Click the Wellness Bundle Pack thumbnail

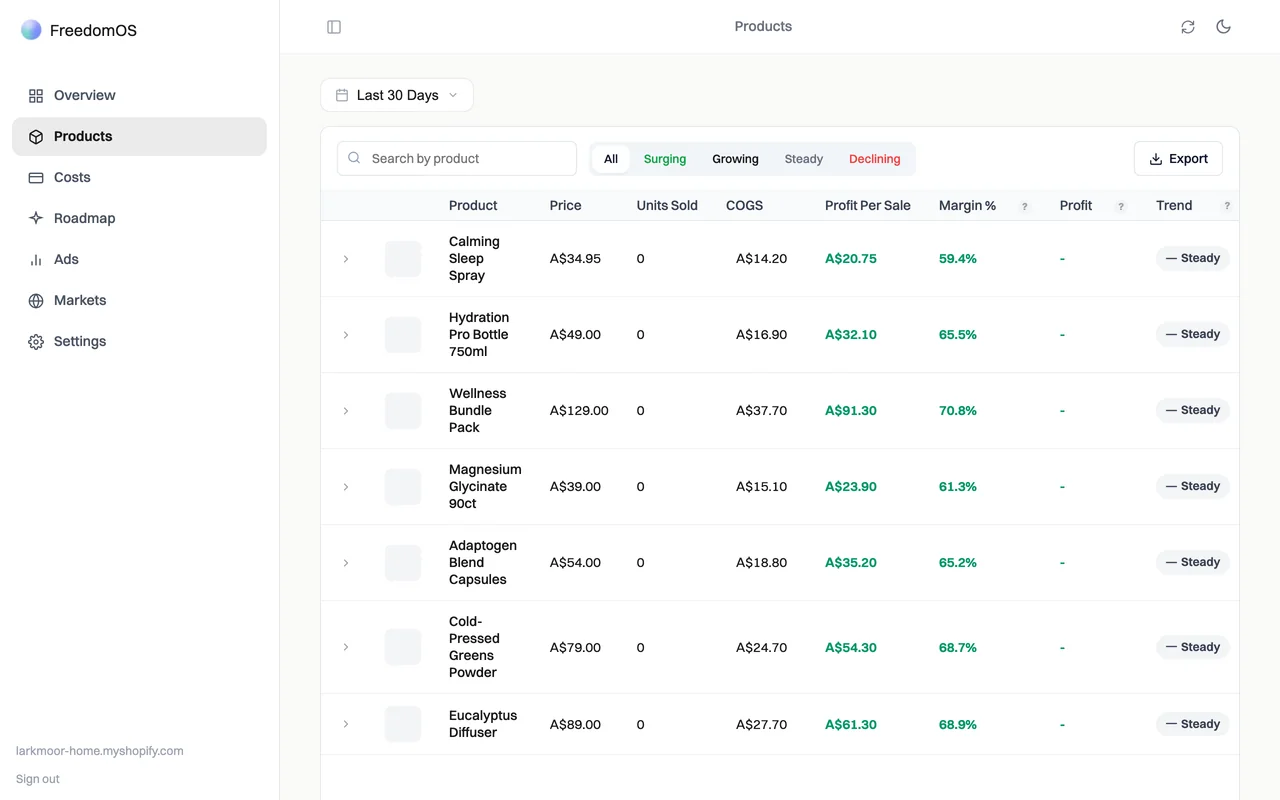403,411
